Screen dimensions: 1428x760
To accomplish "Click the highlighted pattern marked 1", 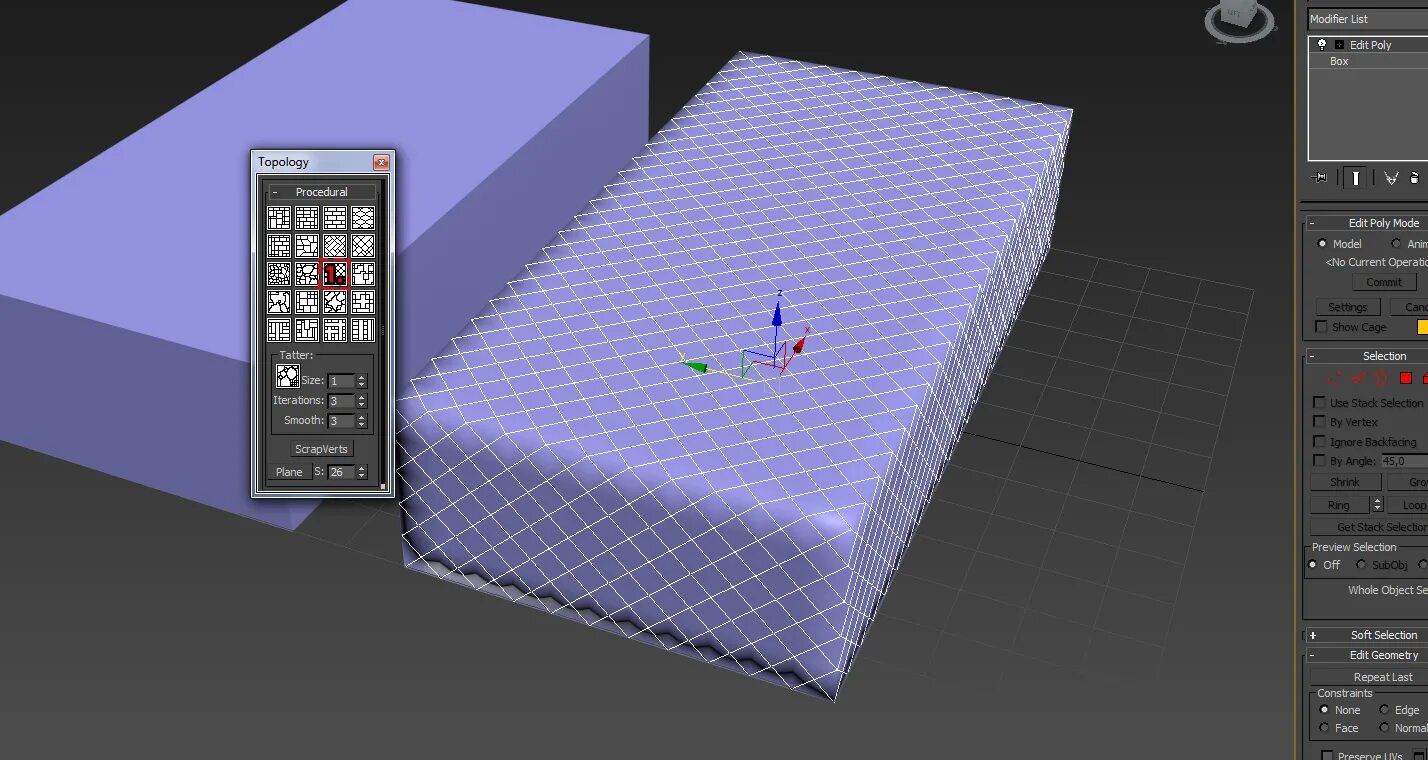I will (x=335, y=273).
